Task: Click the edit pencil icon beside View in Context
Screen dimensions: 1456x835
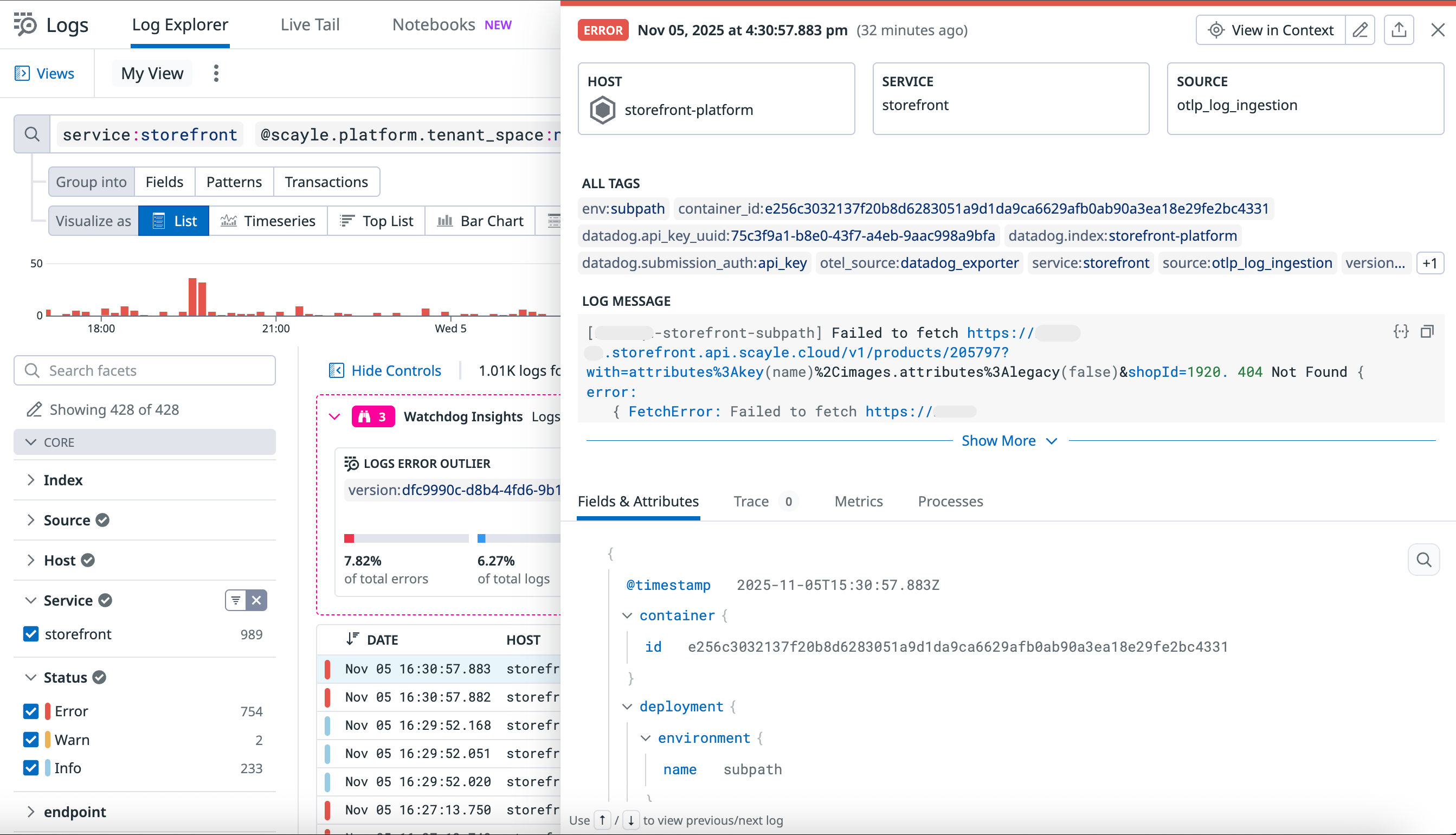Action: [x=1360, y=30]
